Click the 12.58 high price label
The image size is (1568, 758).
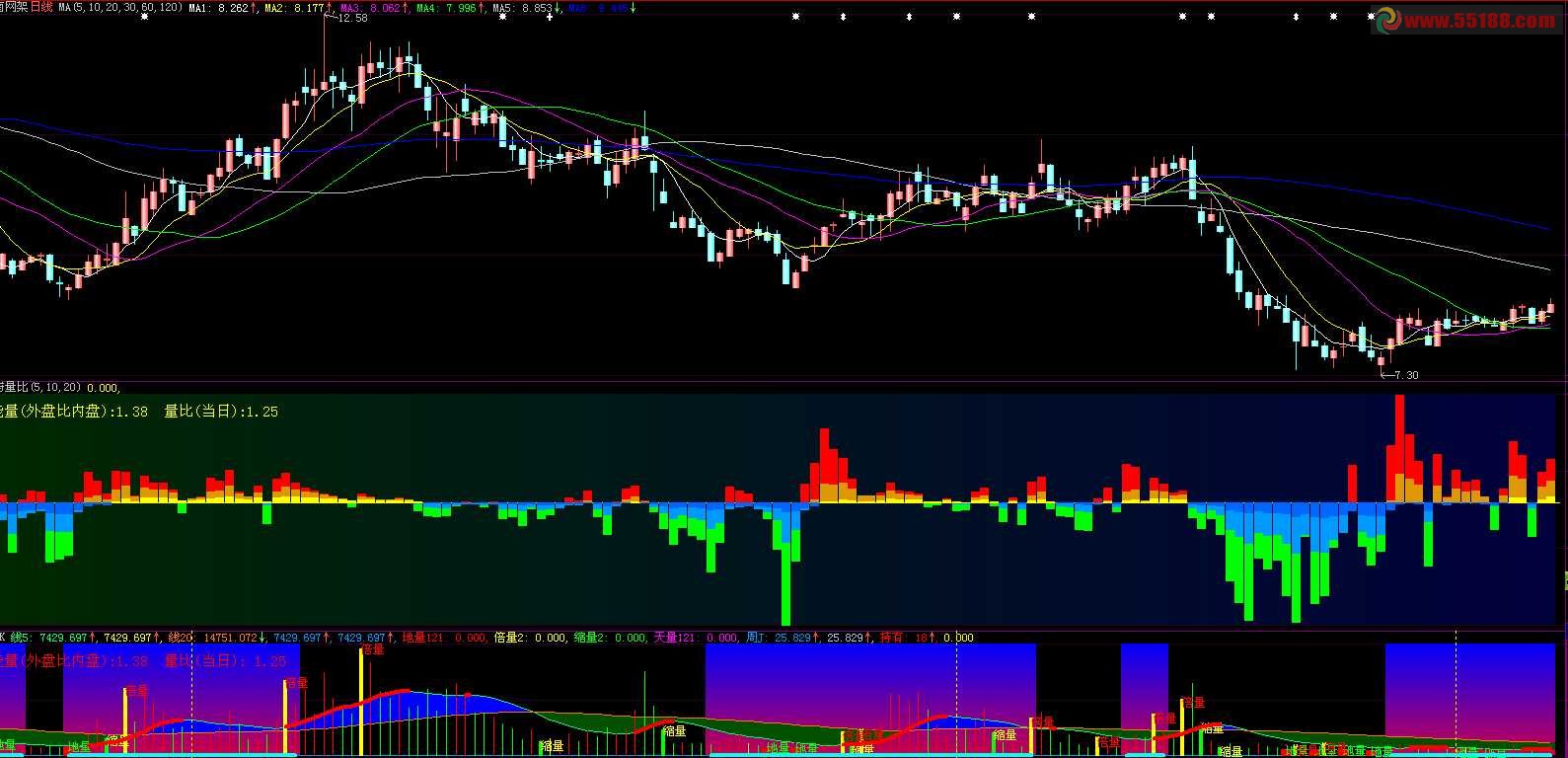coord(352,18)
